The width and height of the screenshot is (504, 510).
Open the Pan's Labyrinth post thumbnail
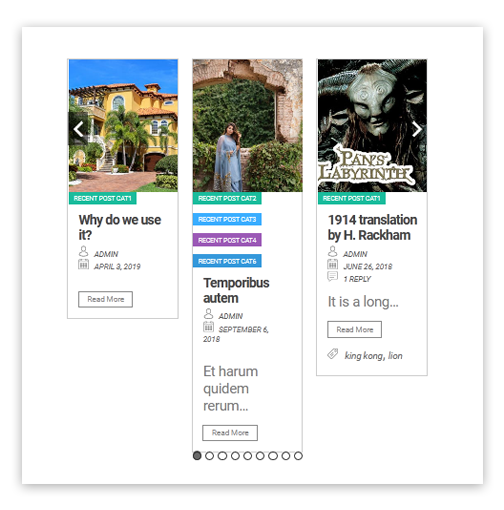372,126
